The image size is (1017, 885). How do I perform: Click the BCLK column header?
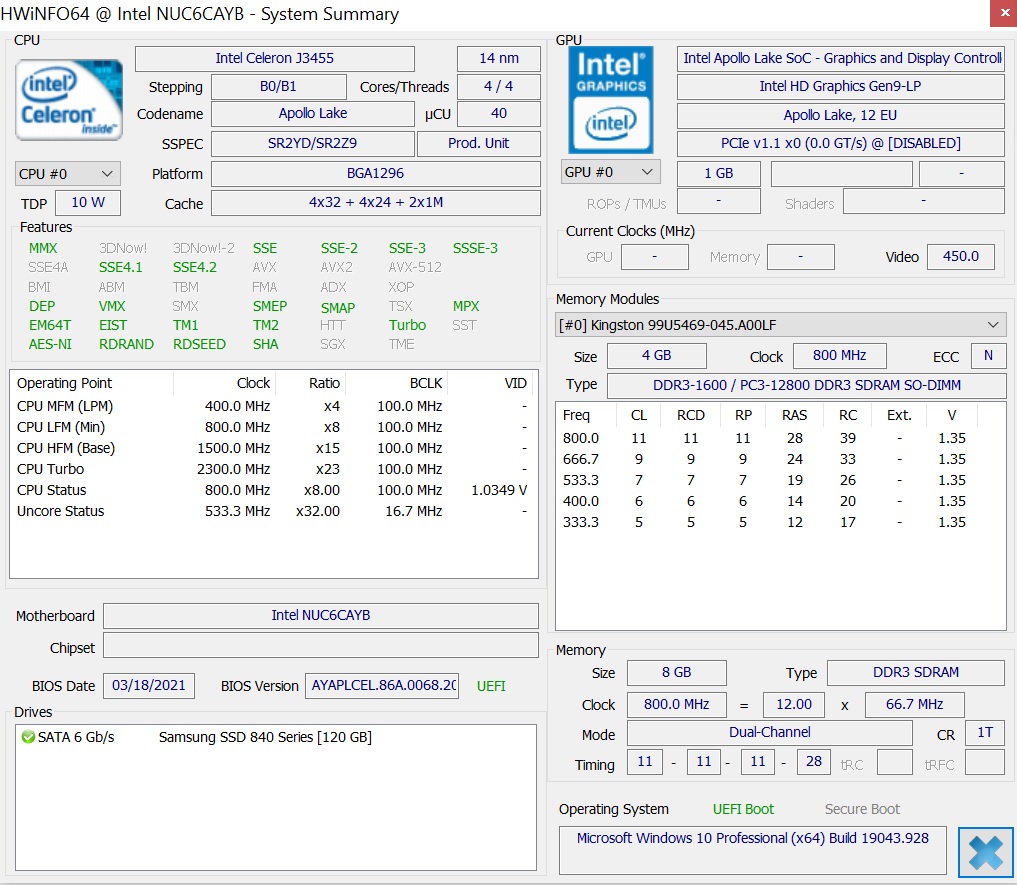point(396,383)
